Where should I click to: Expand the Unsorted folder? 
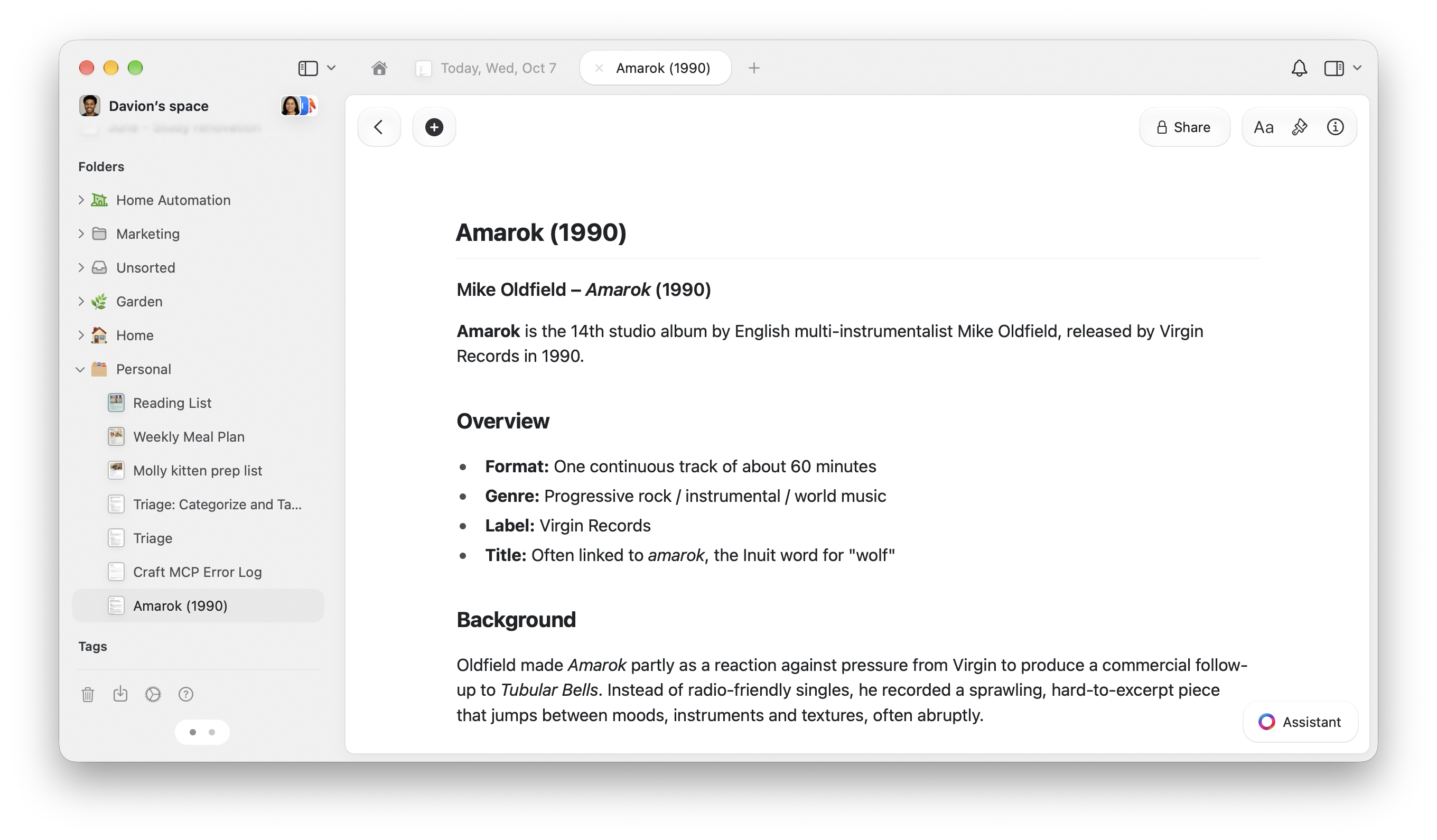pyautogui.click(x=81, y=267)
